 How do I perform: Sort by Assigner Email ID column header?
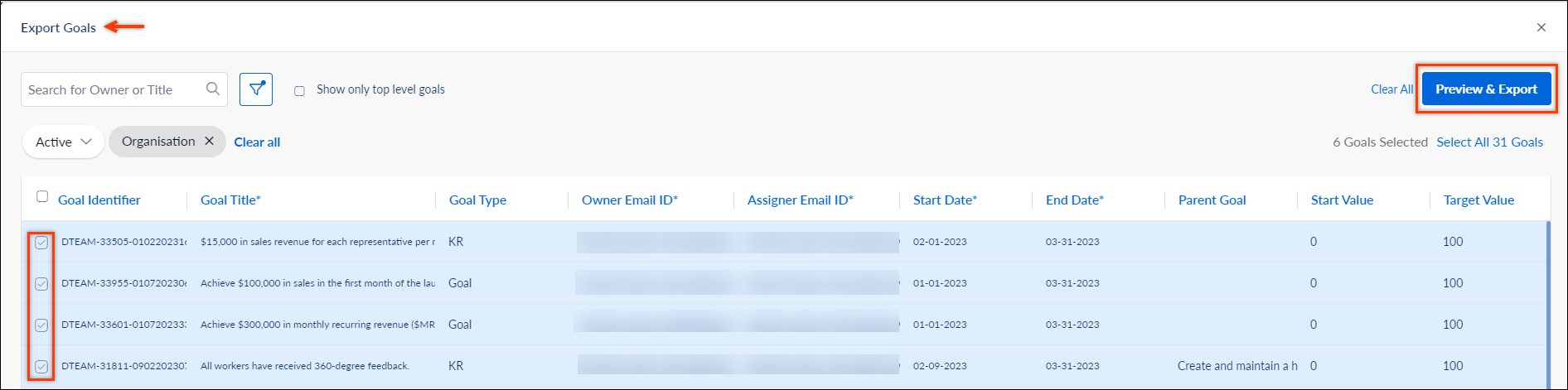800,200
